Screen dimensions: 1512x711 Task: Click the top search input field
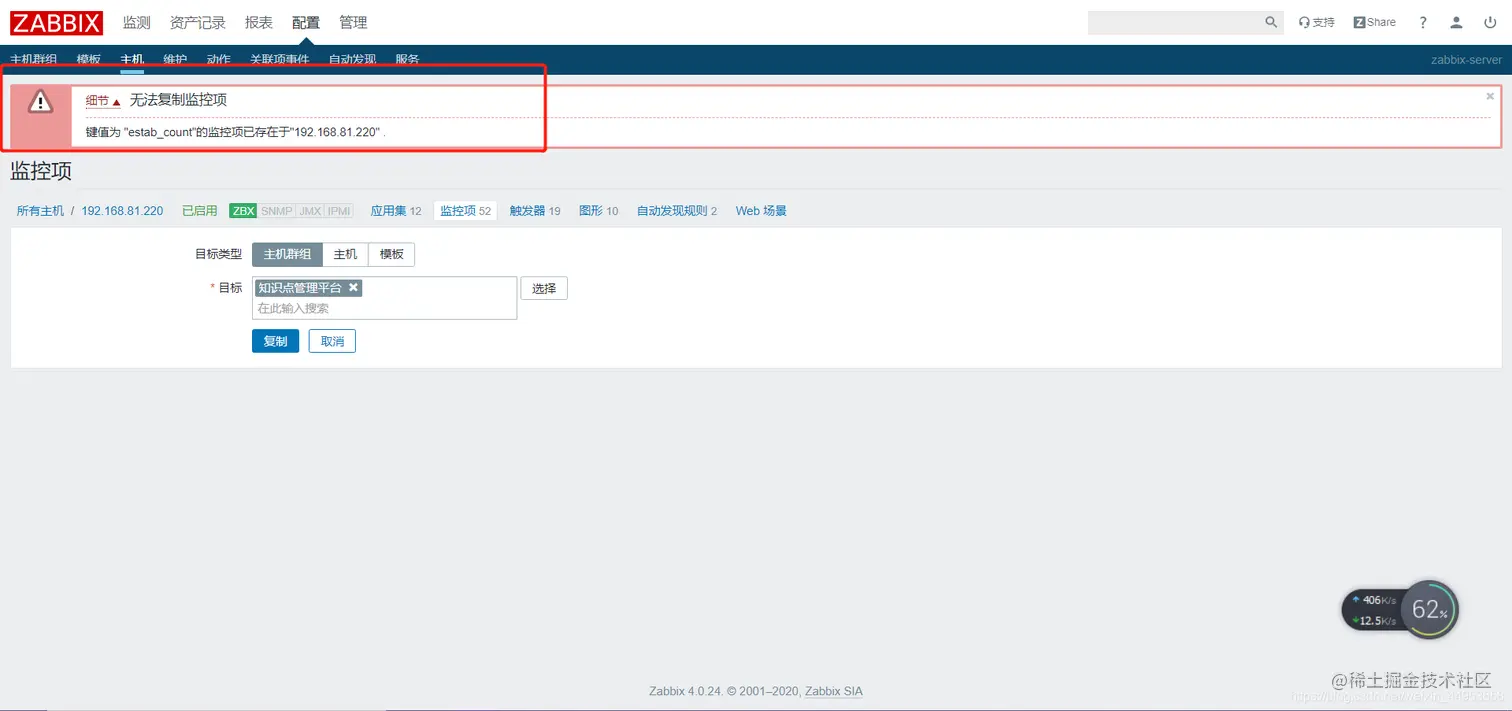coord(1175,22)
